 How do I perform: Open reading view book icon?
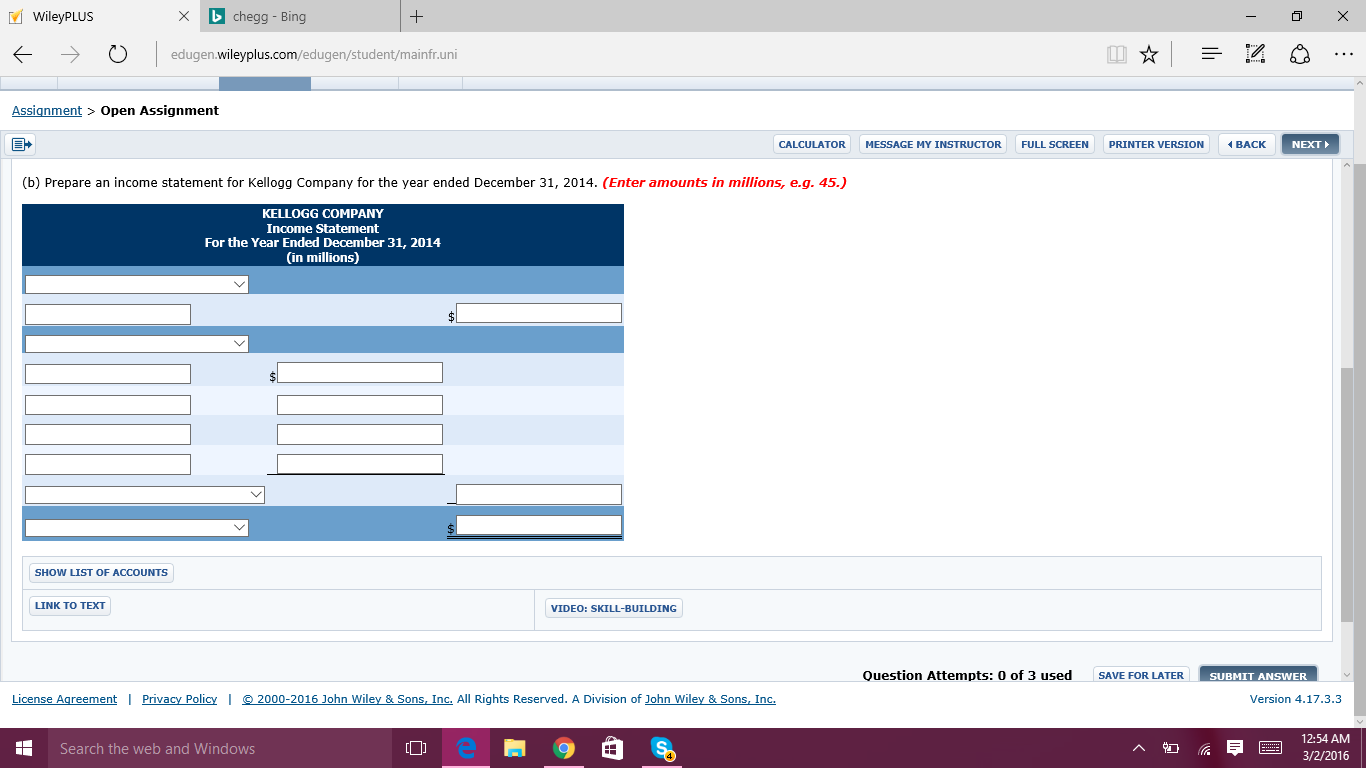[x=1117, y=55]
